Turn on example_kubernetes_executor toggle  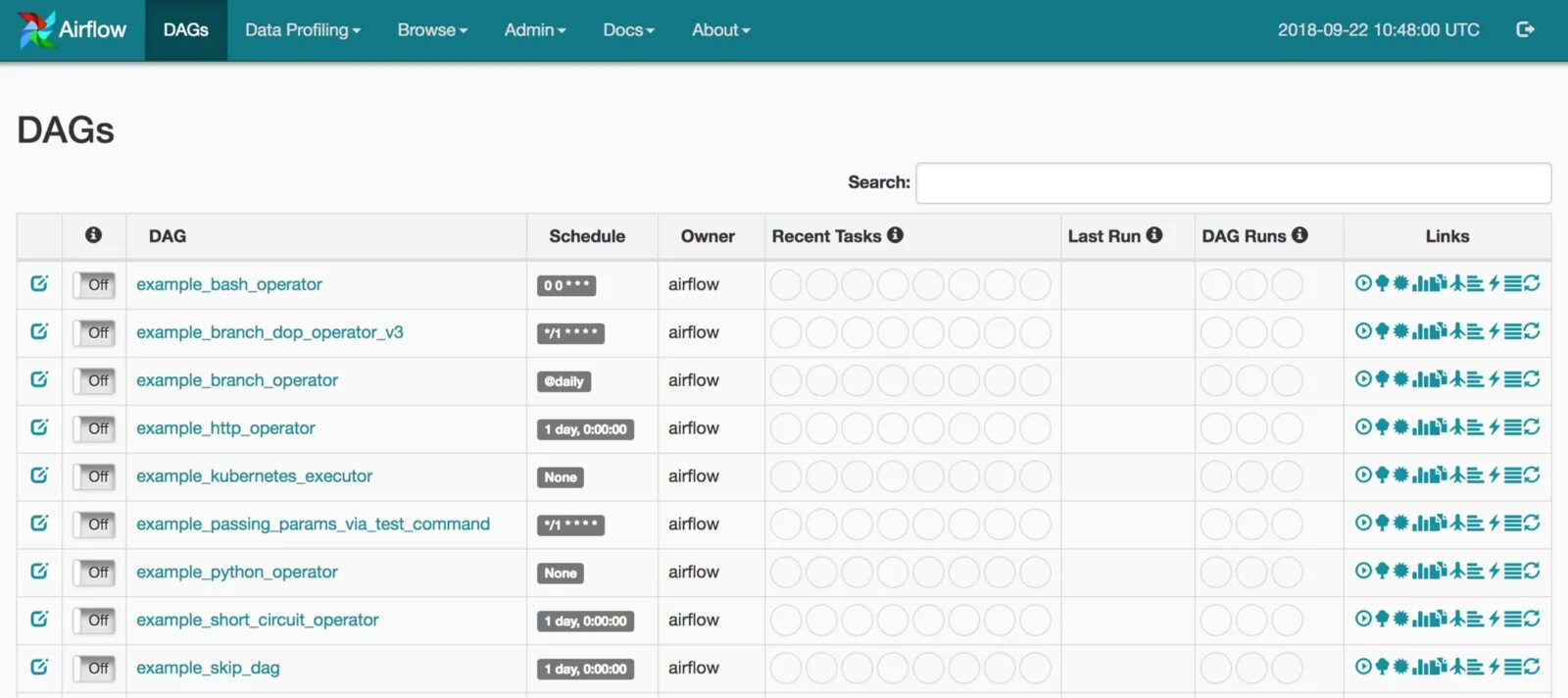pyautogui.click(x=94, y=476)
